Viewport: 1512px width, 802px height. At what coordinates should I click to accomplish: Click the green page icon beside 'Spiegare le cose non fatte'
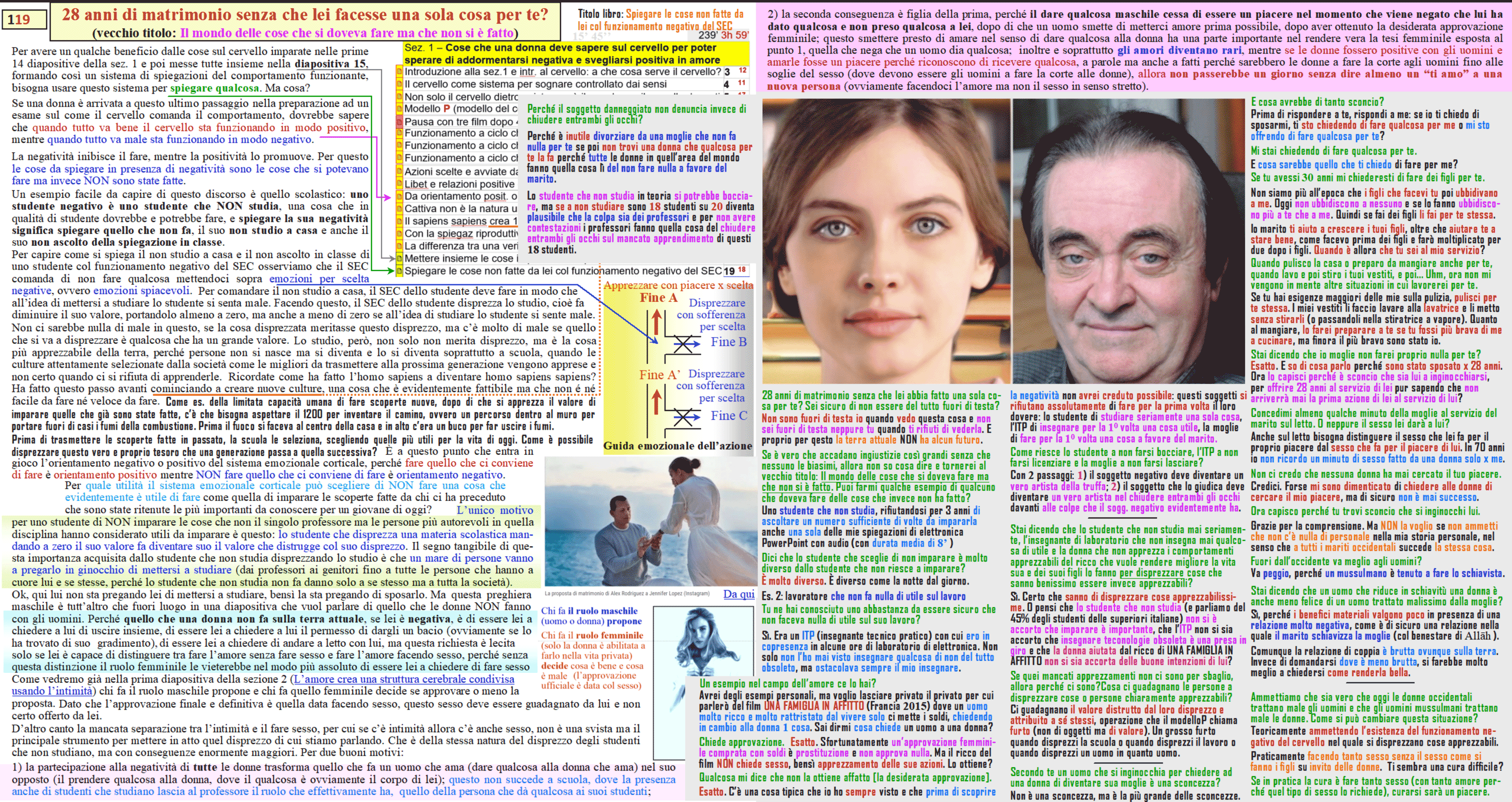[x=400, y=270]
